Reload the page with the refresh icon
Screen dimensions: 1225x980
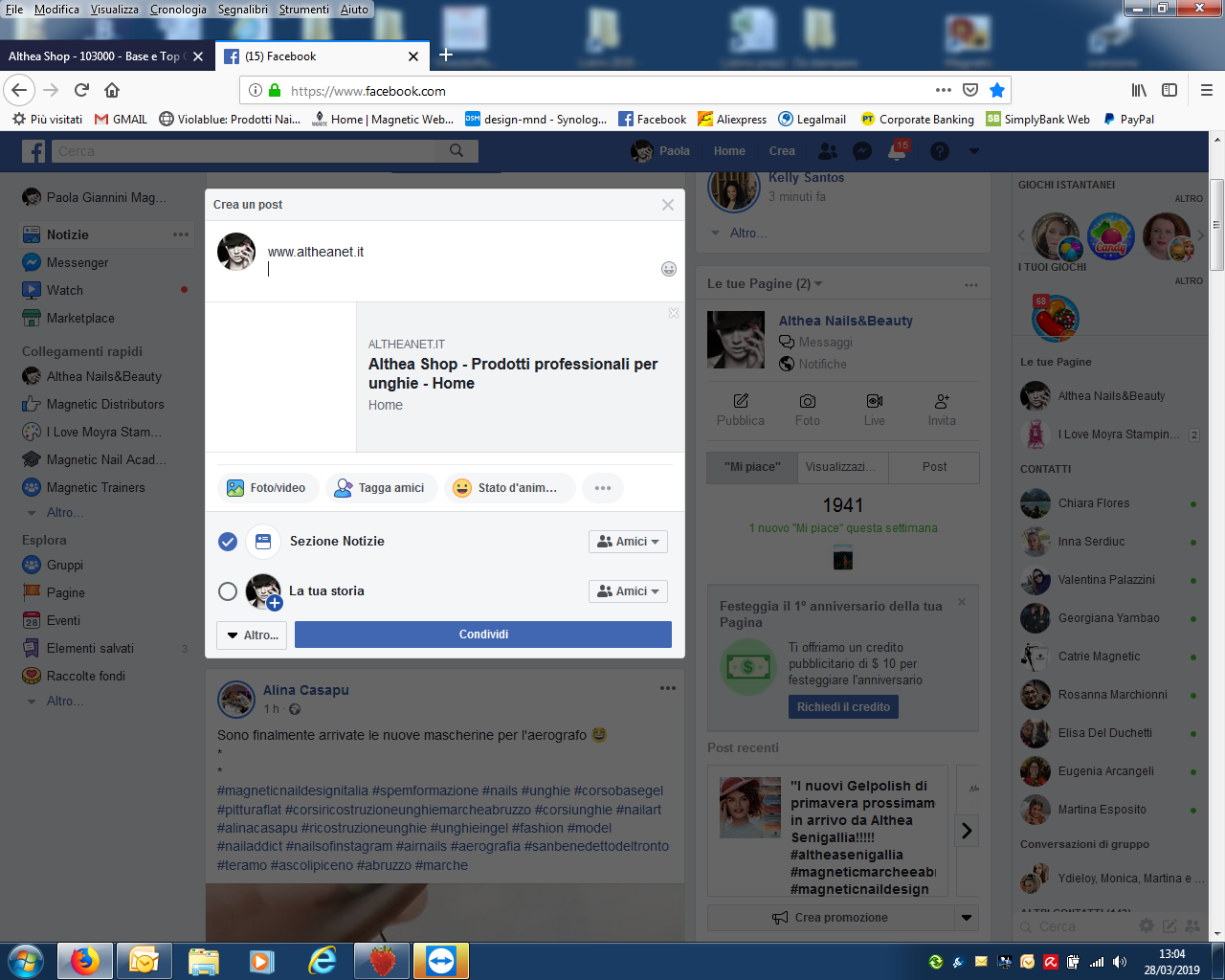tap(81, 90)
